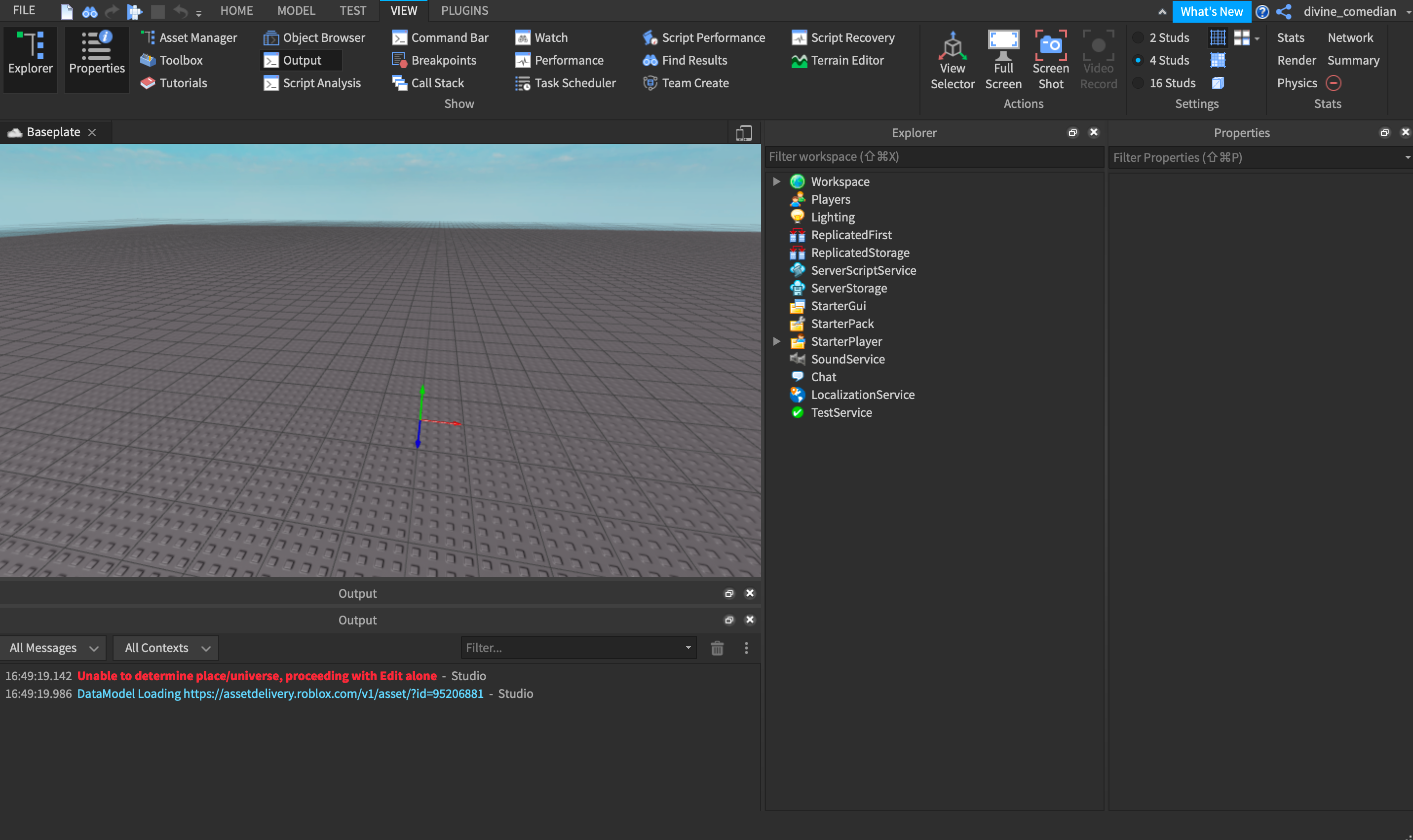
Task: Click the Filter workspace input field
Action: point(934,156)
